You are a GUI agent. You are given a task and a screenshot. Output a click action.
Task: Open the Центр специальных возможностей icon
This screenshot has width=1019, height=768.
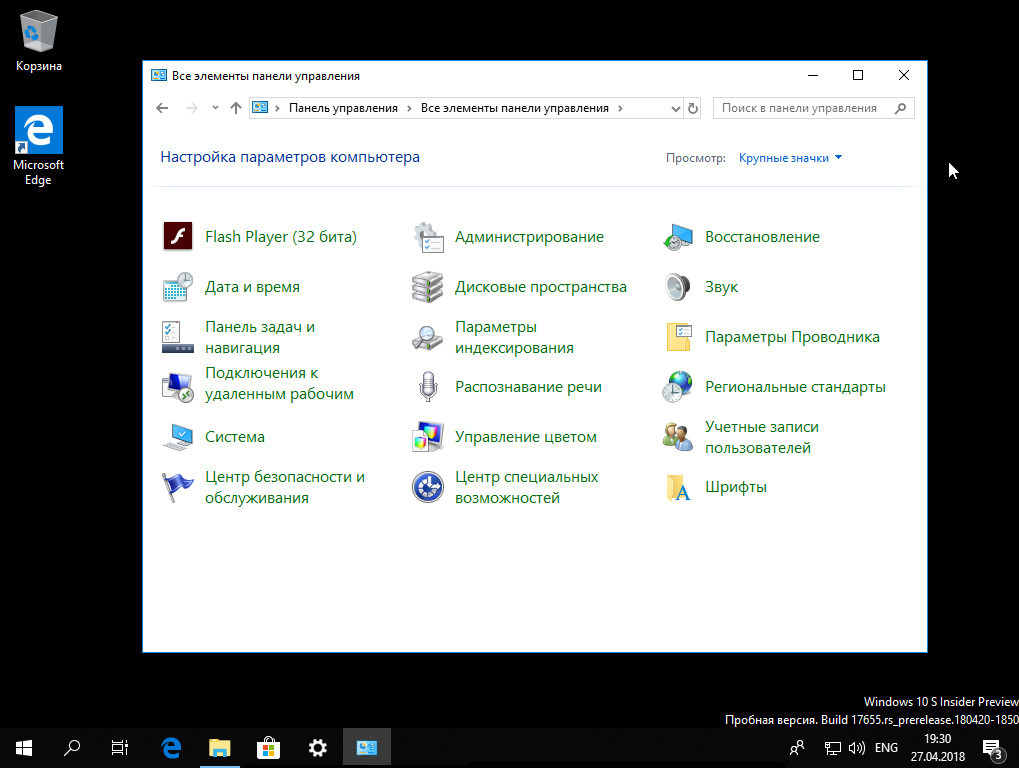coord(428,487)
